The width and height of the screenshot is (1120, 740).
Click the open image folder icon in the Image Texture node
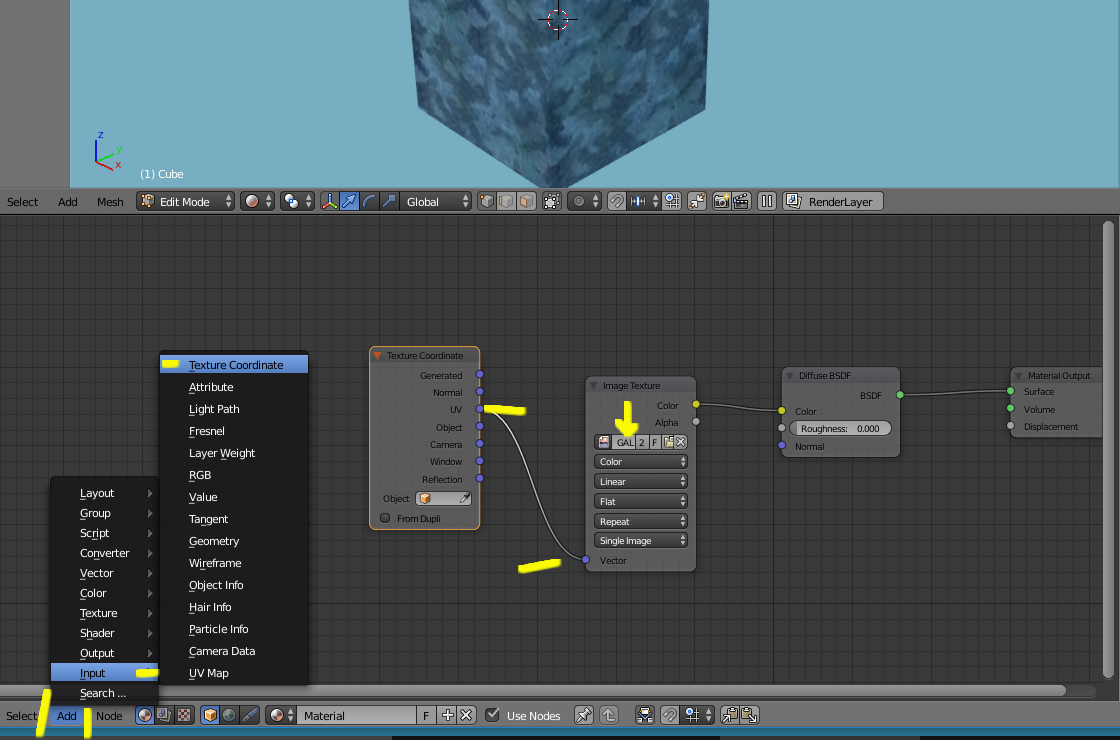[x=667, y=442]
